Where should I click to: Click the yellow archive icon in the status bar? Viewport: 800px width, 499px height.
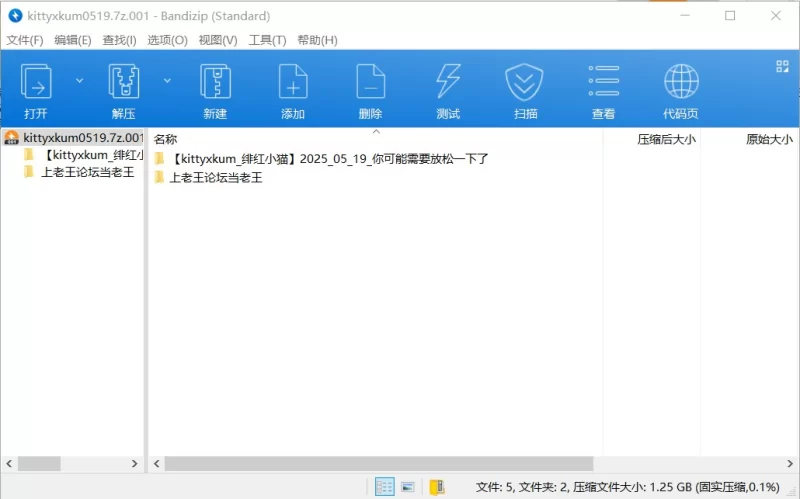[437, 487]
